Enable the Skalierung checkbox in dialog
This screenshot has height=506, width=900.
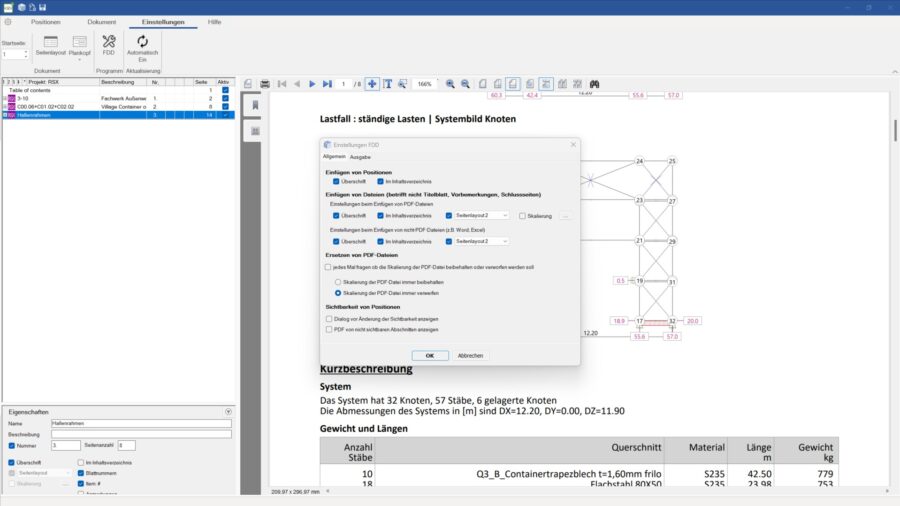click(x=522, y=215)
